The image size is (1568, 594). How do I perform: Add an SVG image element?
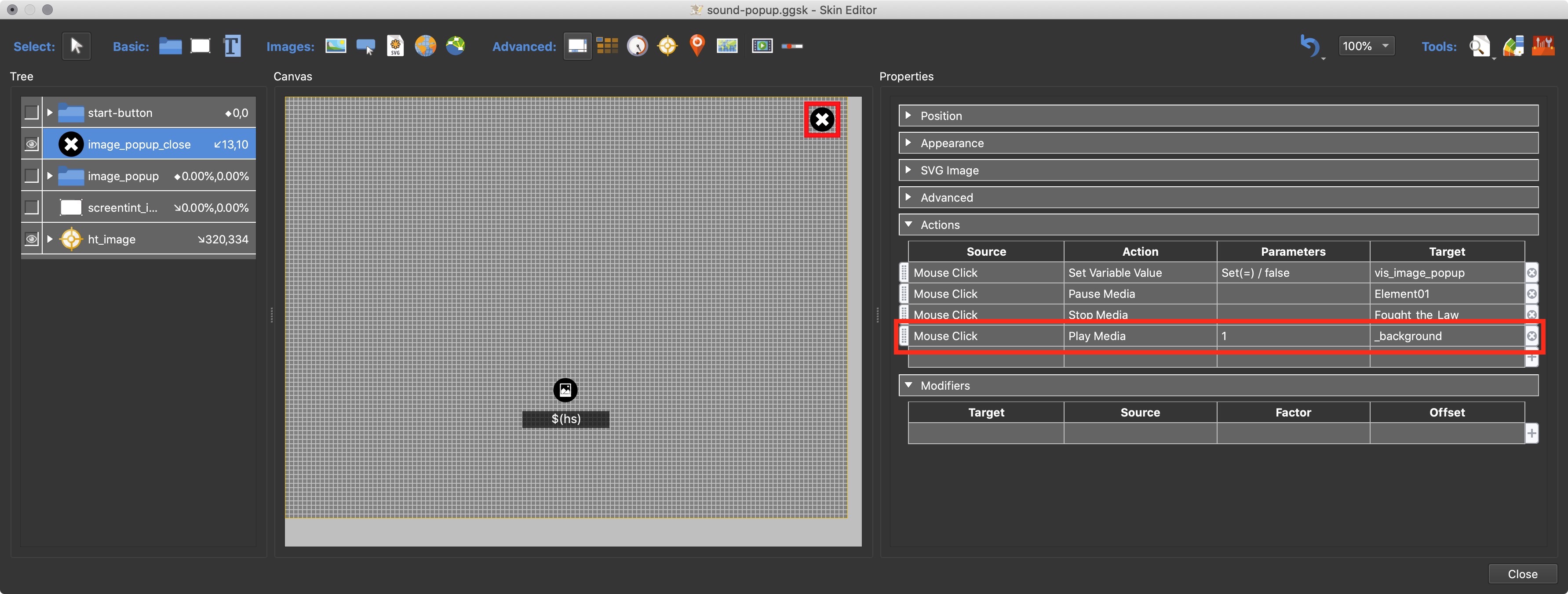click(396, 46)
